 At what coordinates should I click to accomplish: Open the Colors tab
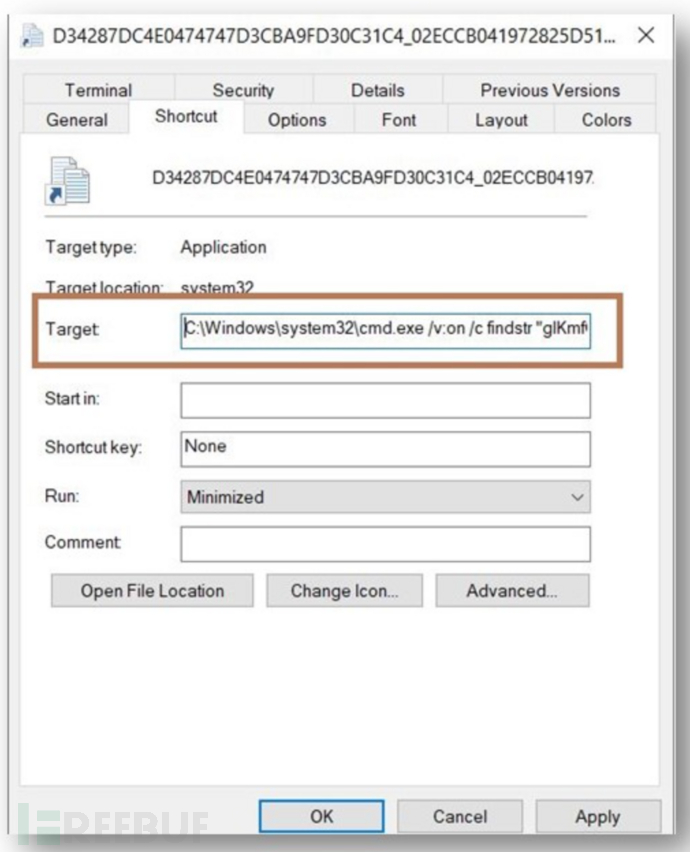click(x=606, y=120)
